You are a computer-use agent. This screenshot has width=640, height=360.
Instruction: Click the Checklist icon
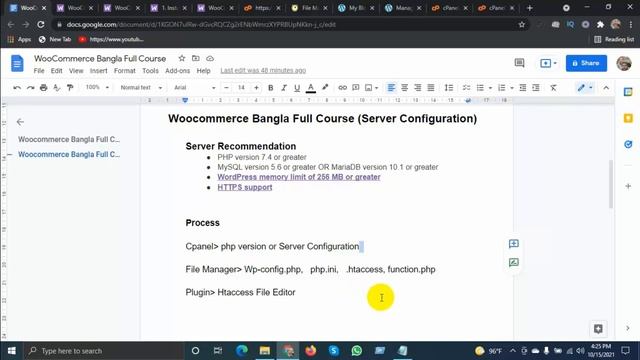tap(466, 88)
